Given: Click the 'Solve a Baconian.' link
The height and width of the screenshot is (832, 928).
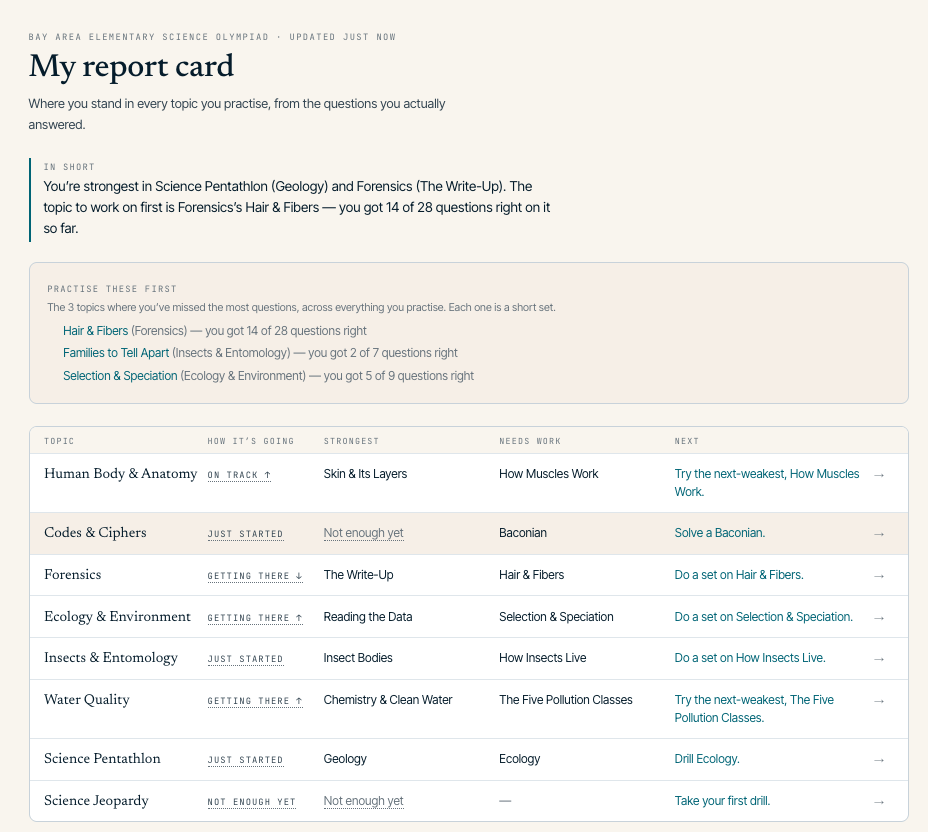Looking at the screenshot, I should point(720,533).
